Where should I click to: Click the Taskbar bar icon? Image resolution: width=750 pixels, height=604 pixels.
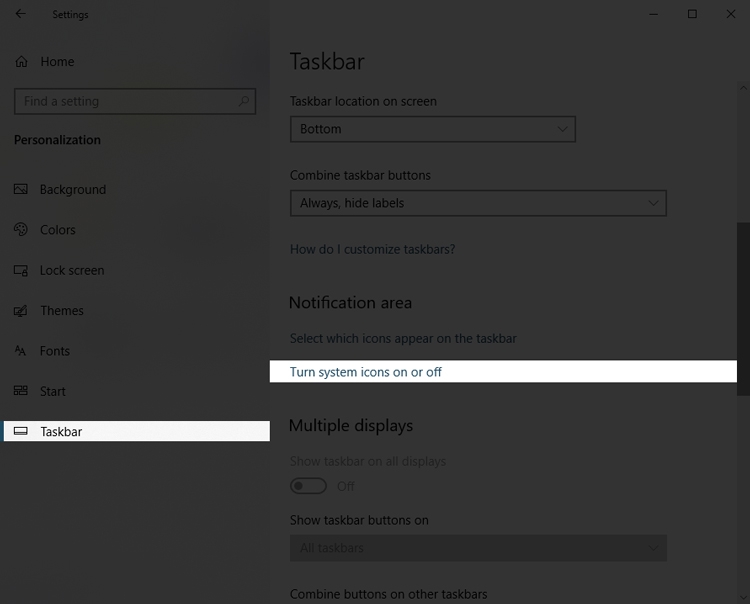21,431
